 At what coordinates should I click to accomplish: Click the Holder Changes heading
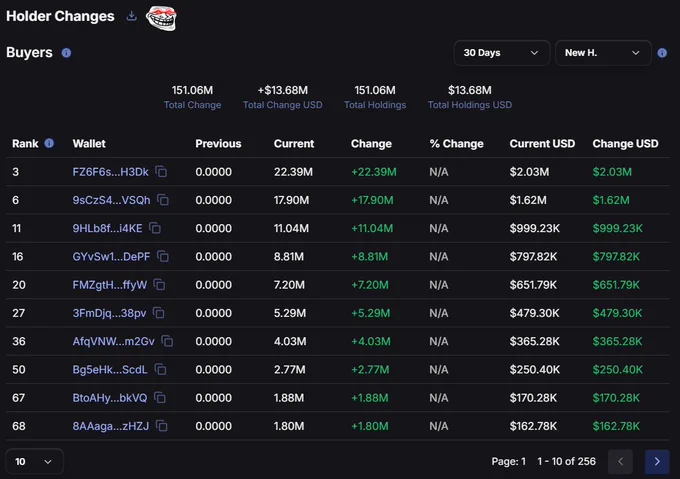click(x=60, y=16)
